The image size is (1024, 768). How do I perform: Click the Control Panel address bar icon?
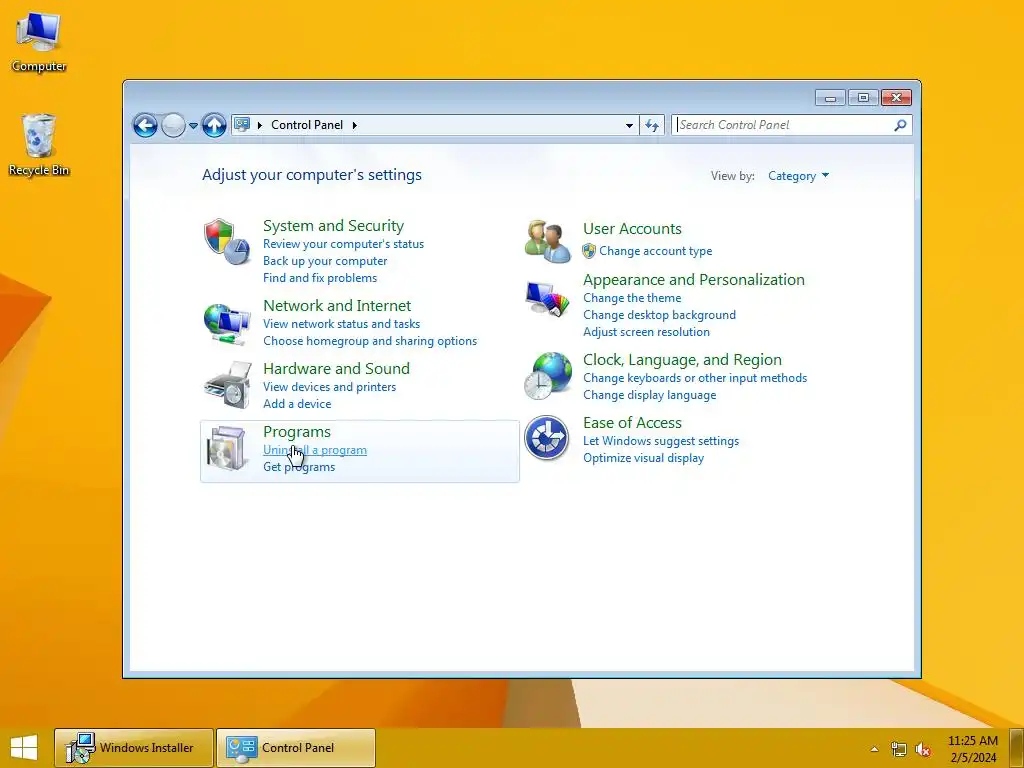(242, 124)
